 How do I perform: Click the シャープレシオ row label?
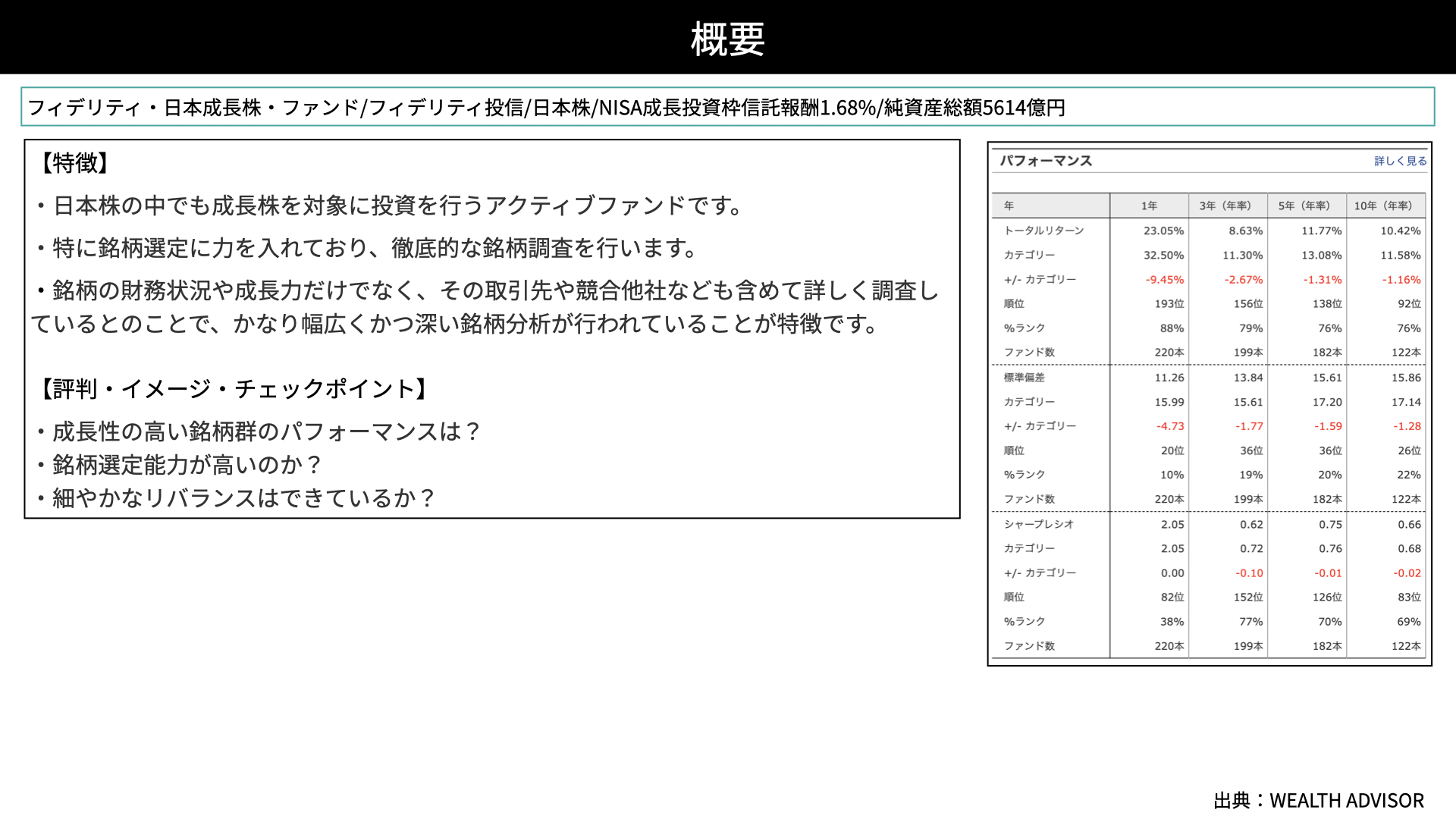[1038, 524]
